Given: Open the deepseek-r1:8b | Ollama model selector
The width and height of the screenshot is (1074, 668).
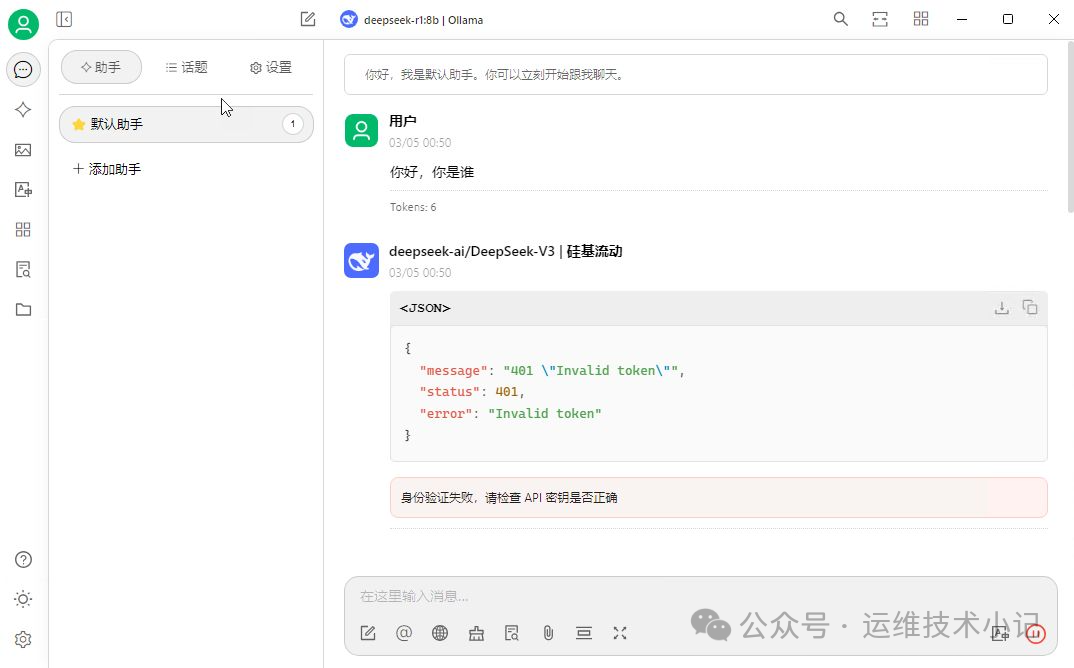Looking at the screenshot, I should [x=412, y=20].
